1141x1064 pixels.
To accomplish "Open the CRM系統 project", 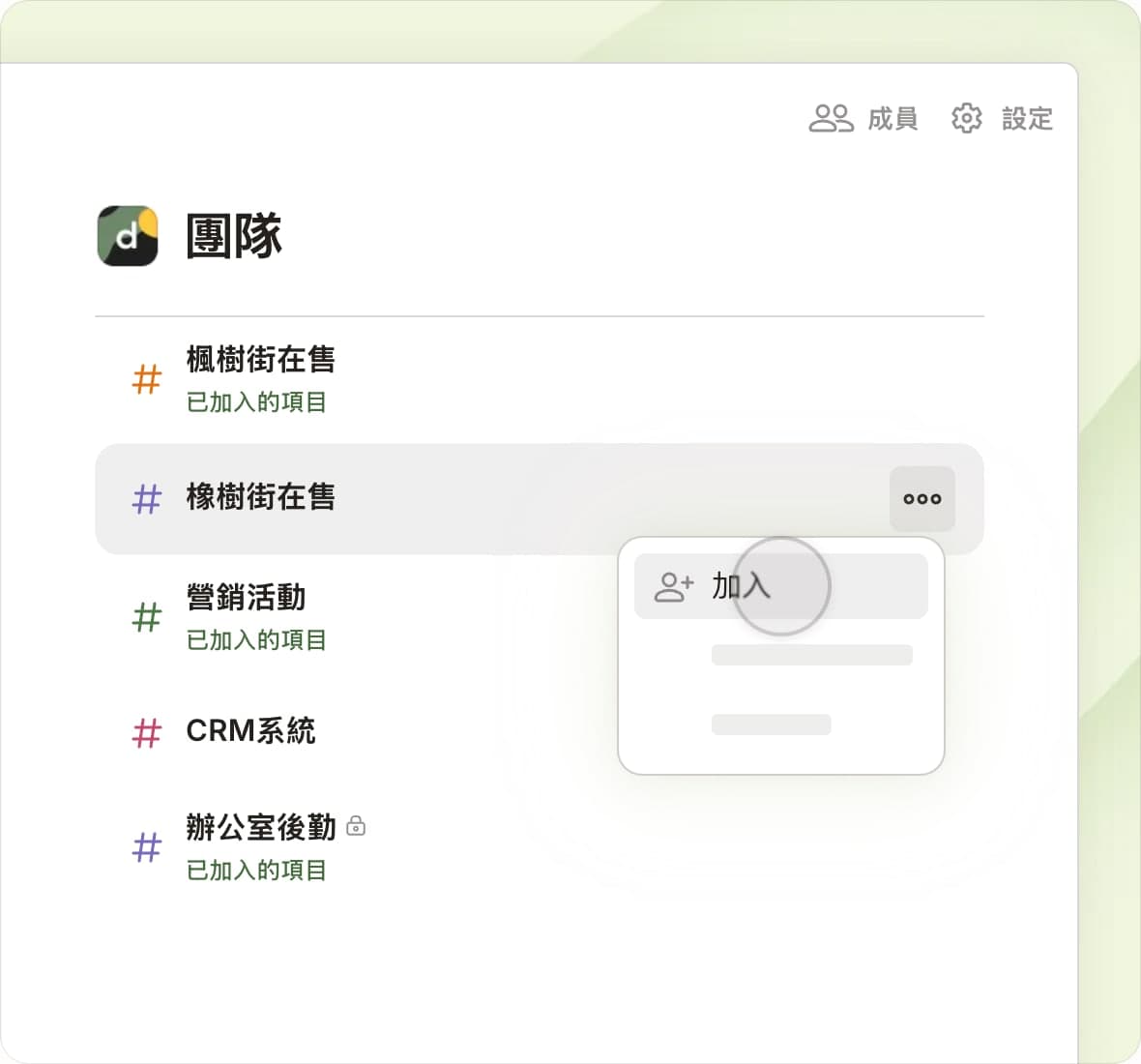I will 250,731.
